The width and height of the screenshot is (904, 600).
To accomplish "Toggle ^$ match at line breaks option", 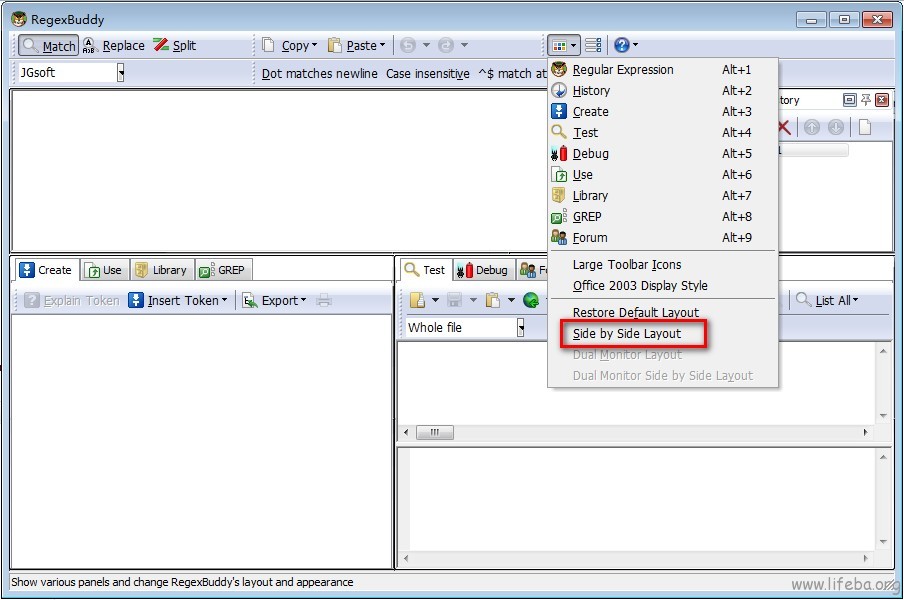I will tap(512, 74).
